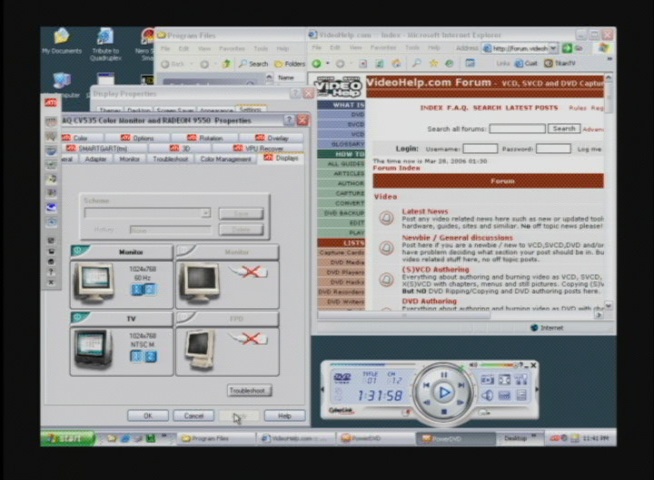
Task: Open the DVD Authoring forum link
Action: tap(429, 301)
